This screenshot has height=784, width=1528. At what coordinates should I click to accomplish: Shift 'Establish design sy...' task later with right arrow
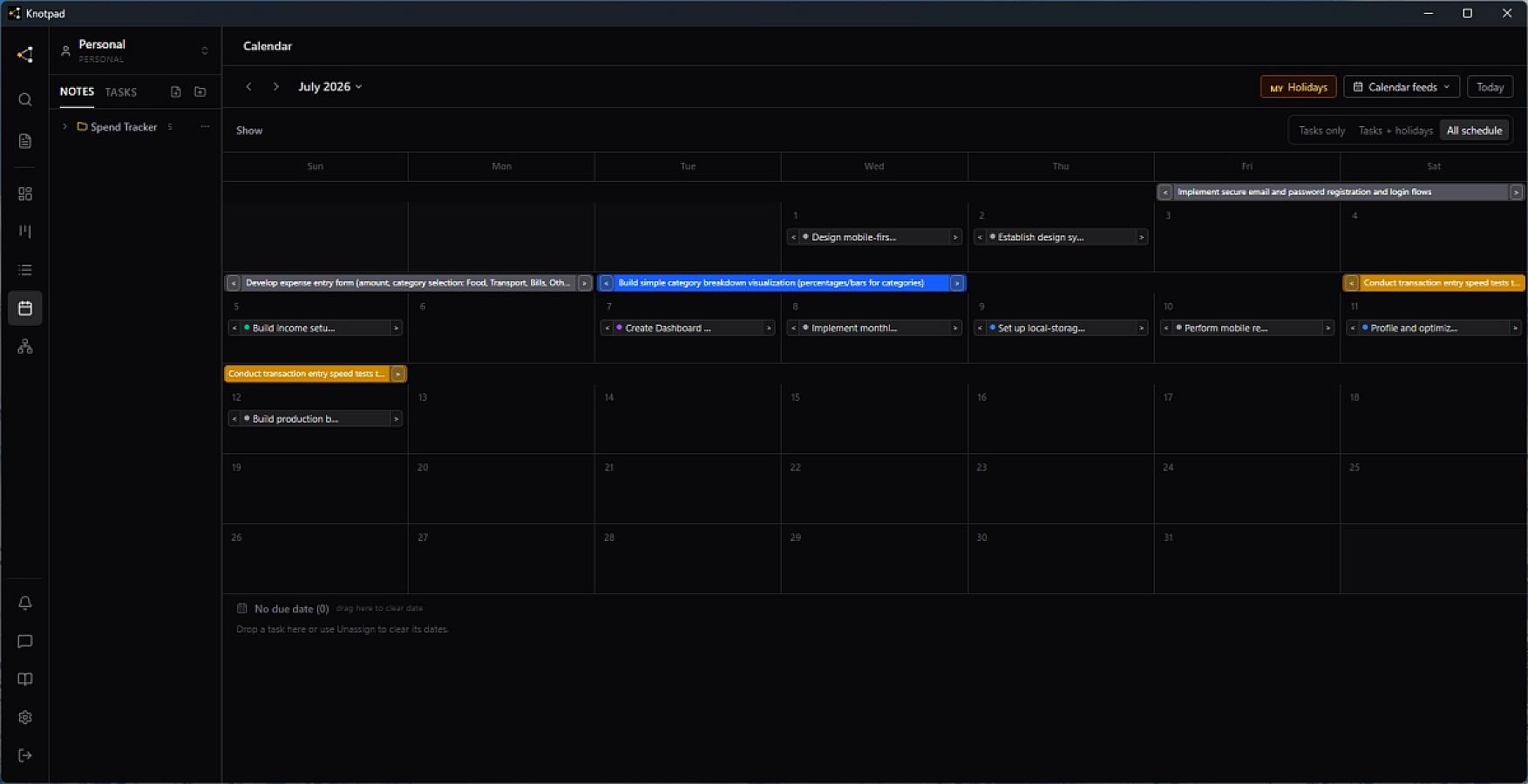(x=1142, y=237)
